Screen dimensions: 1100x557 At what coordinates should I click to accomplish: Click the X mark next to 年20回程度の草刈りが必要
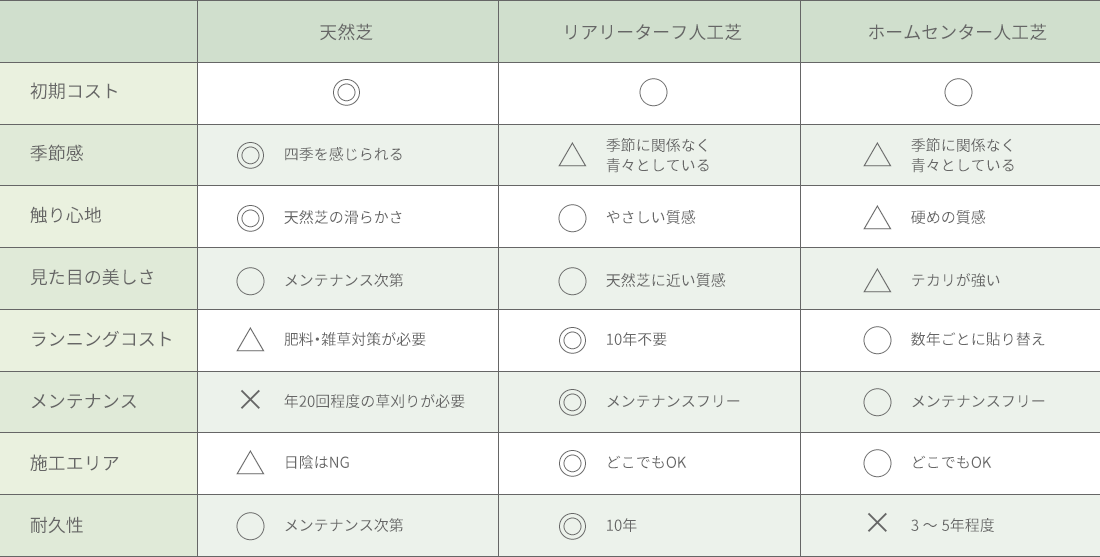[250, 400]
